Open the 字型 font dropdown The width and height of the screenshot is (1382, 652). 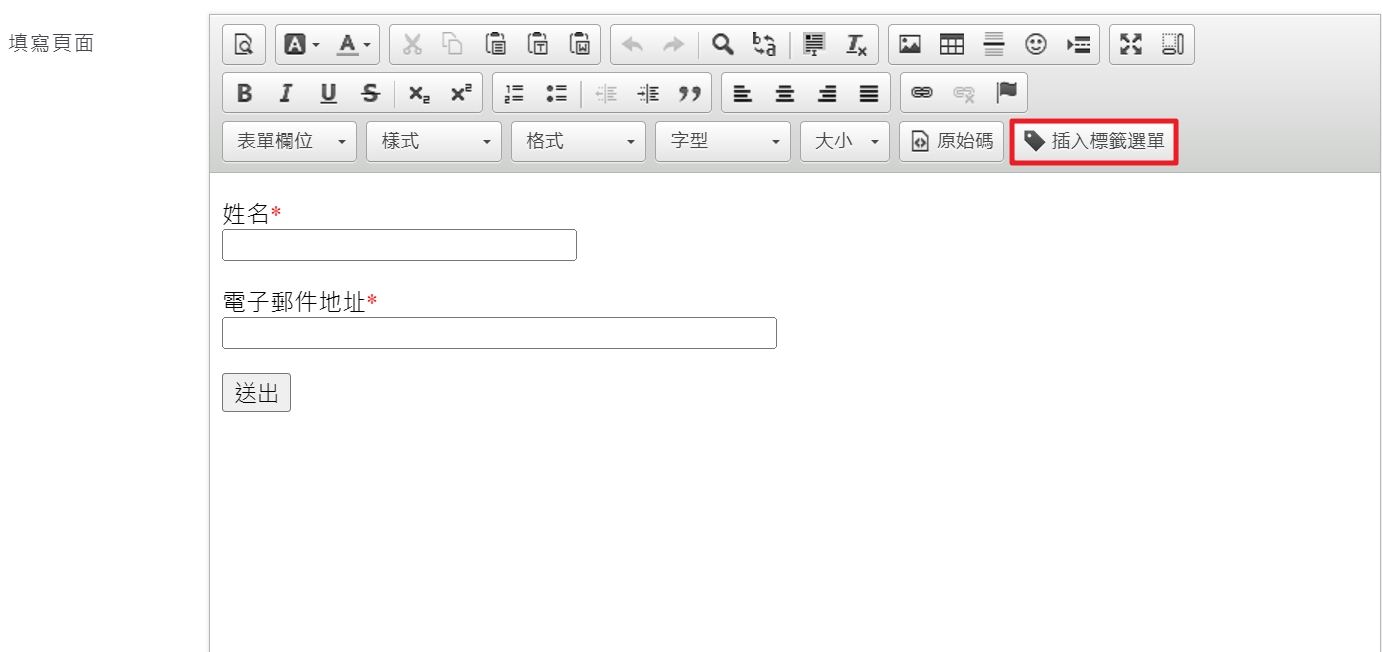click(x=723, y=141)
